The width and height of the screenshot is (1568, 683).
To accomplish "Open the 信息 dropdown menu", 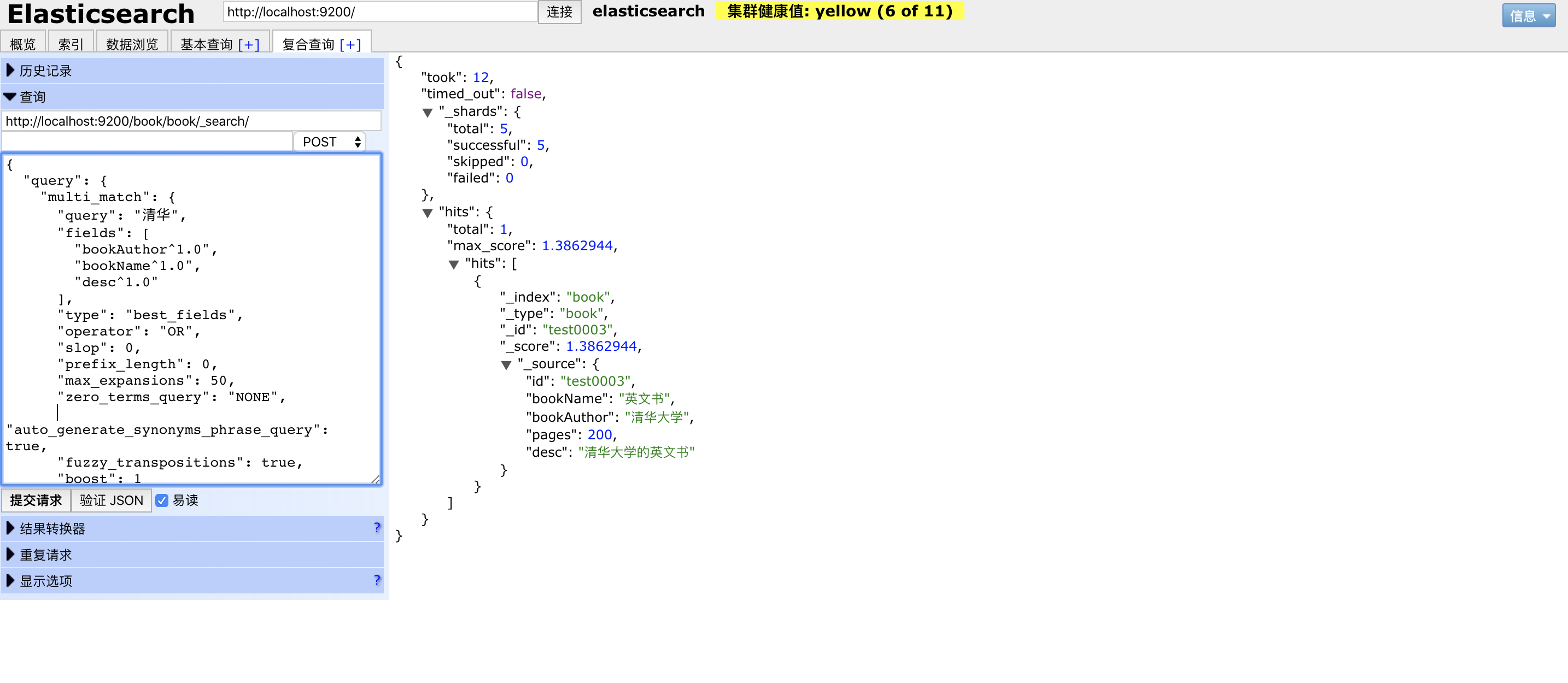I will point(1528,16).
